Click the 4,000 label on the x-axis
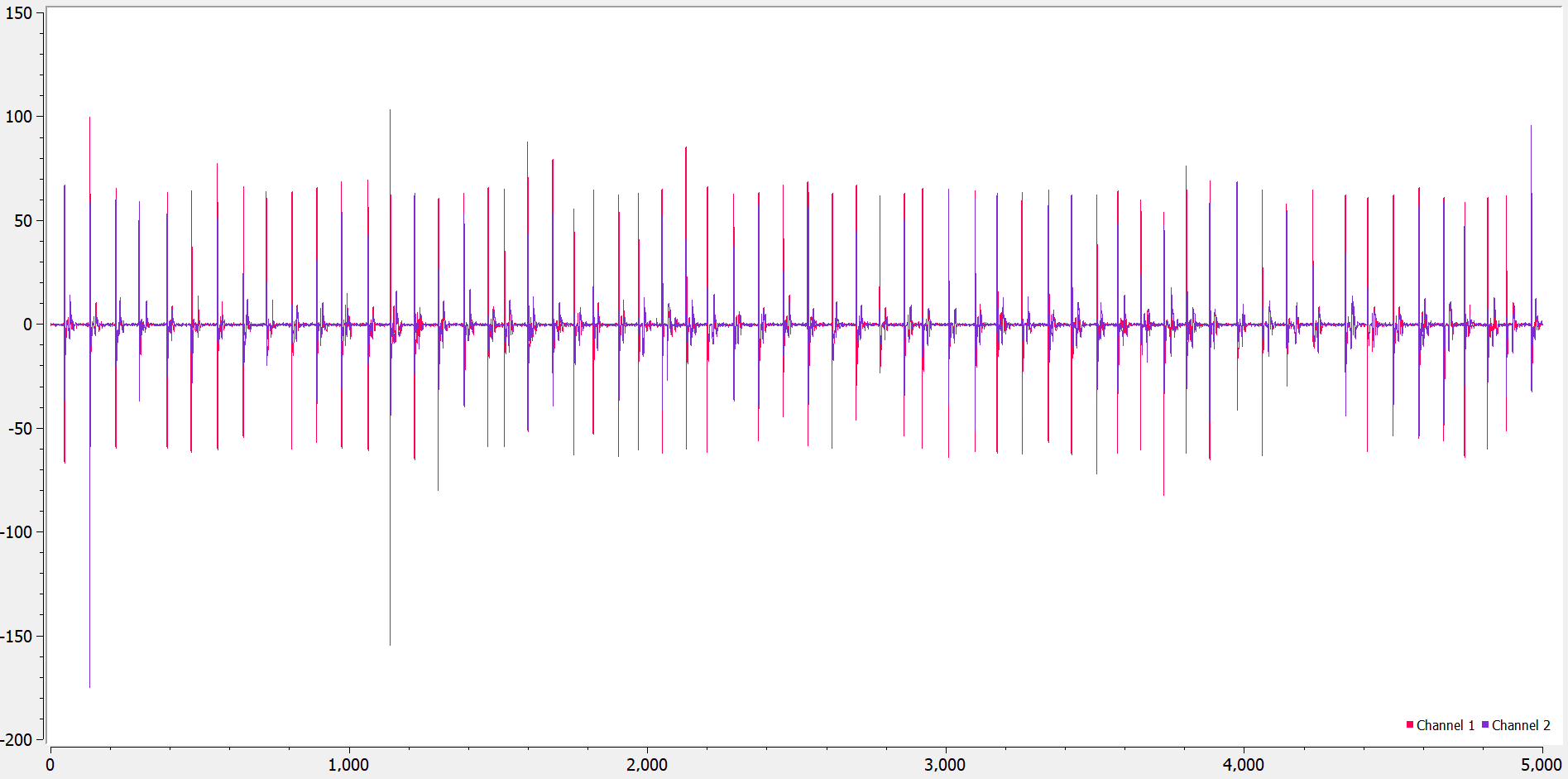This screenshot has width=1568, height=779. [1244, 765]
